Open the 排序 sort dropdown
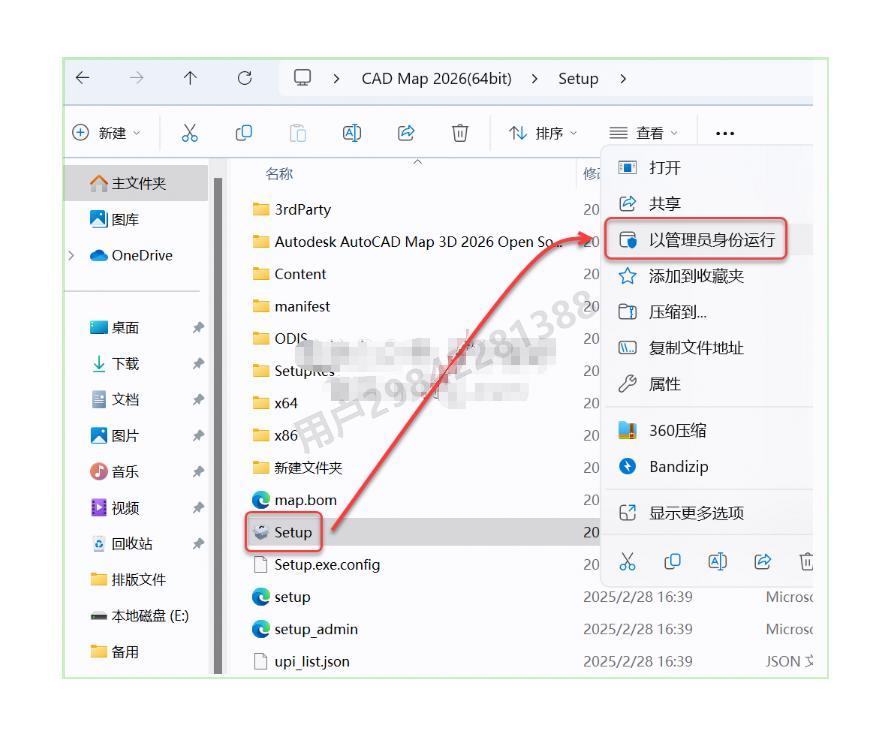The height and width of the screenshot is (736, 891). point(543,133)
